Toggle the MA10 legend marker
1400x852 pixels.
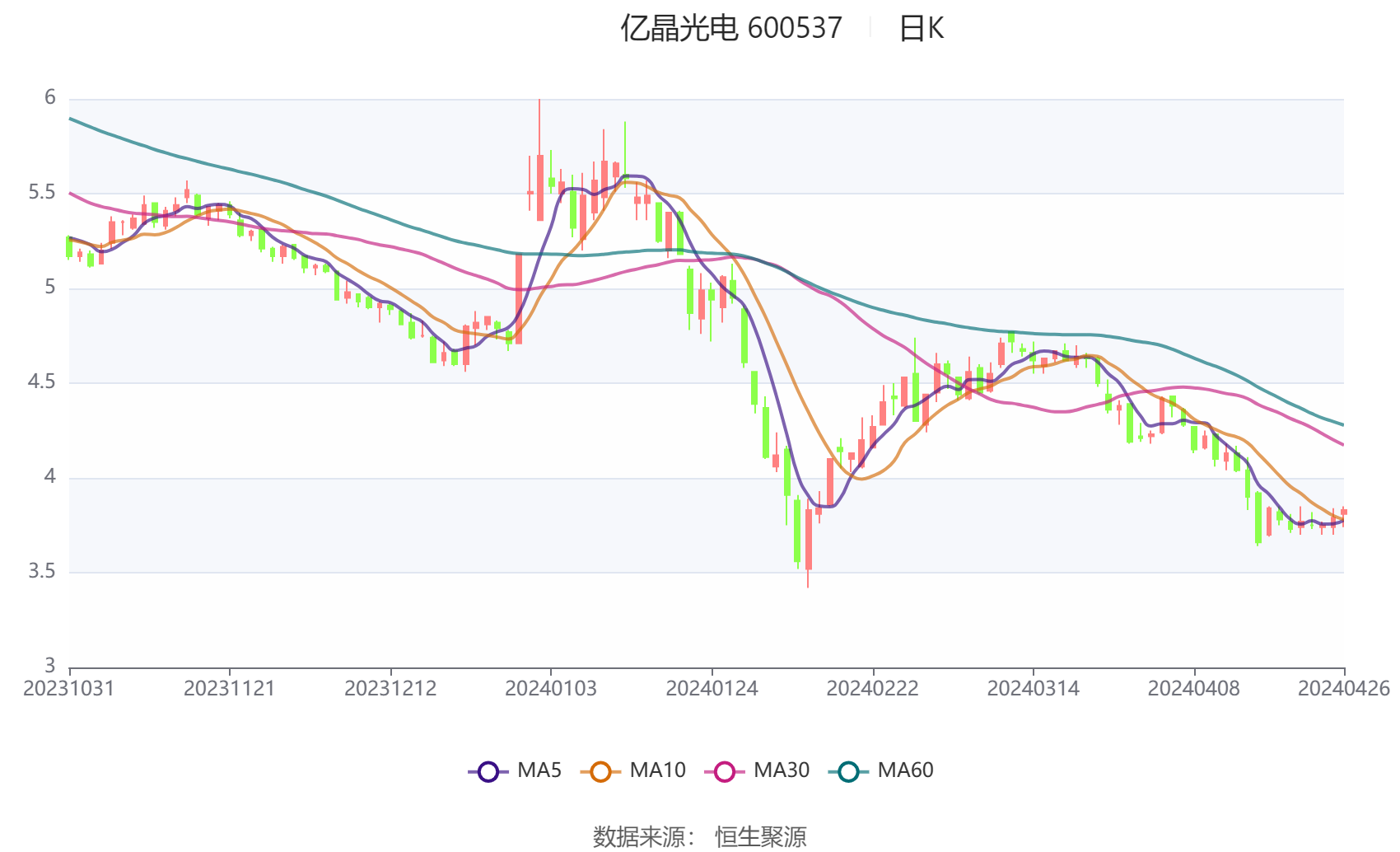tap(600, 771)
